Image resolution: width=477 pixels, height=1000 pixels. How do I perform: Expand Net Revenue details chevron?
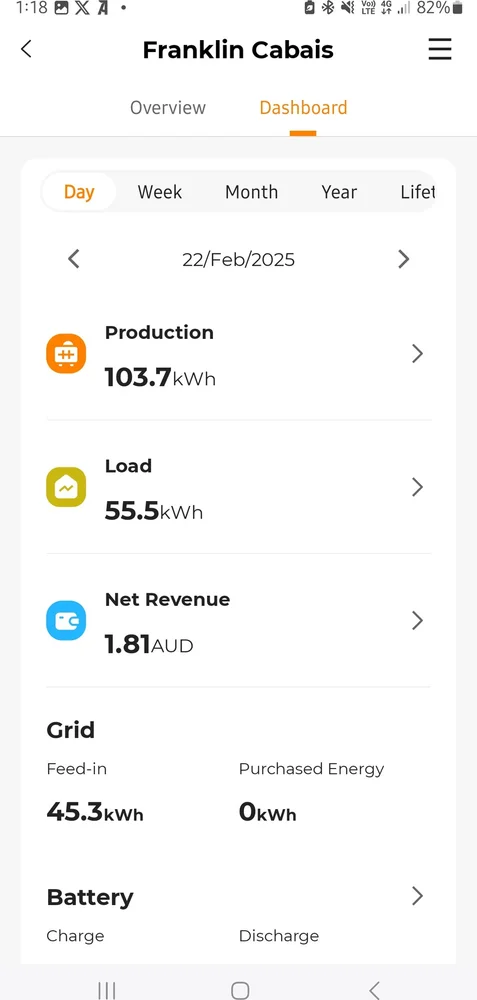[x=417, y=621]
